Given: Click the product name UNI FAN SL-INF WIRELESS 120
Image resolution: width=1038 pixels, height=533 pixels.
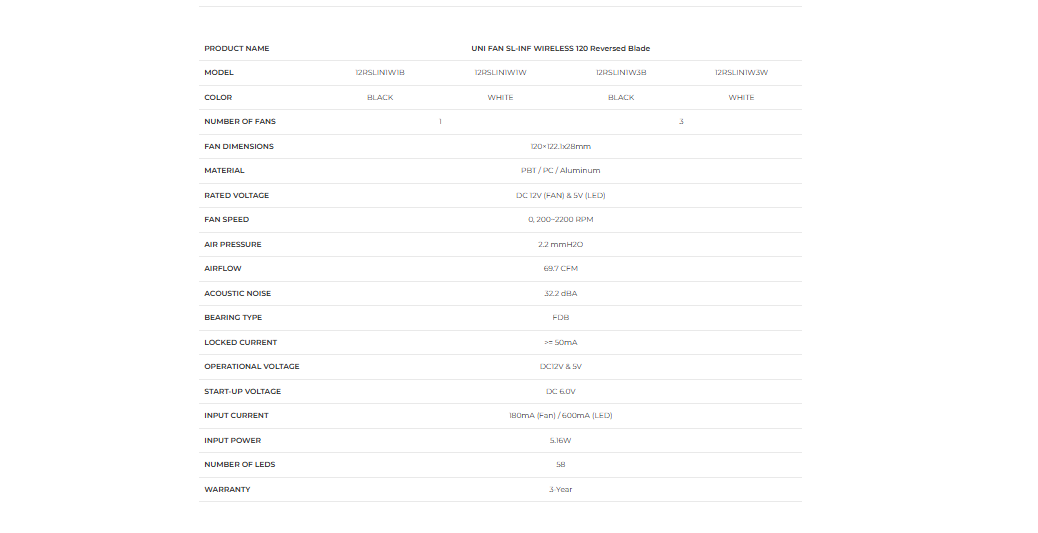Looking at the screenshot, I should (560, 48).
